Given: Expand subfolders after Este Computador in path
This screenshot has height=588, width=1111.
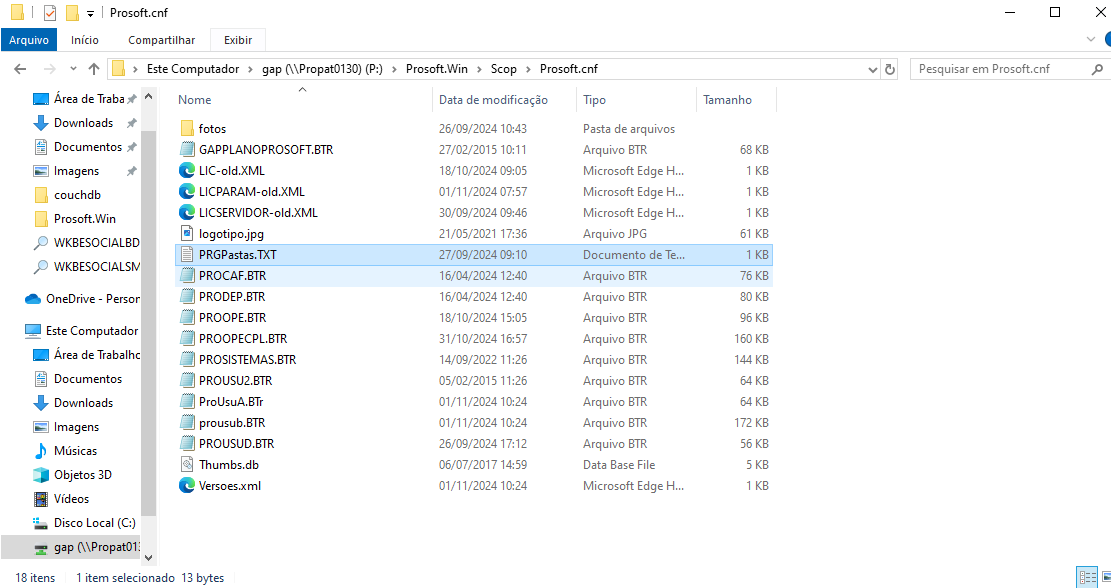Looking at the screenshot, I should [x=251, y=69].
